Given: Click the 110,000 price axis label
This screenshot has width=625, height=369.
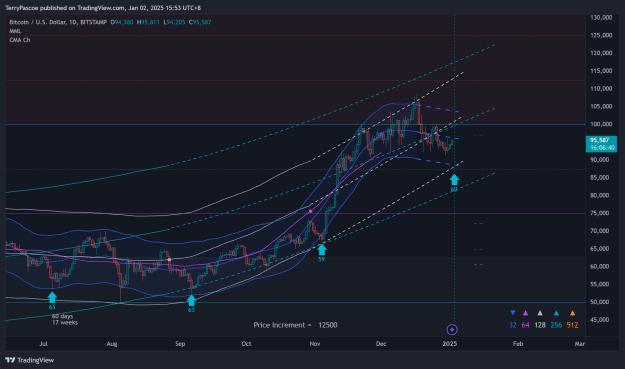Looking at the screenshot, I should coord(601,88).
